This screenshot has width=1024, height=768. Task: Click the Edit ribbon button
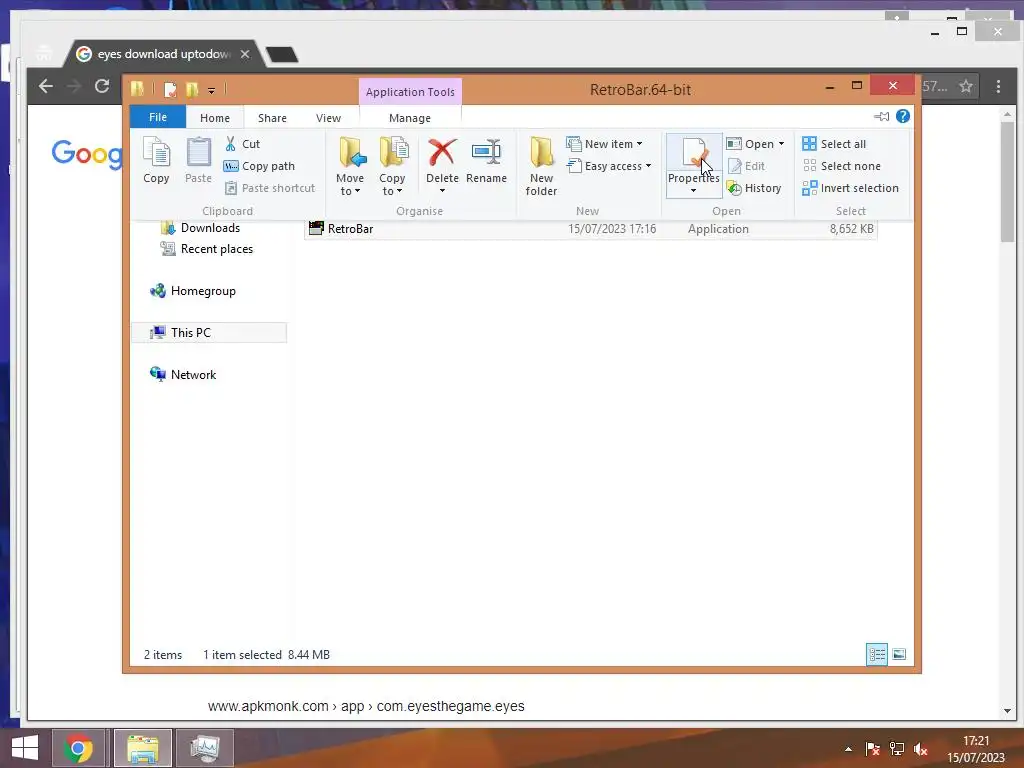click(746, 166)
